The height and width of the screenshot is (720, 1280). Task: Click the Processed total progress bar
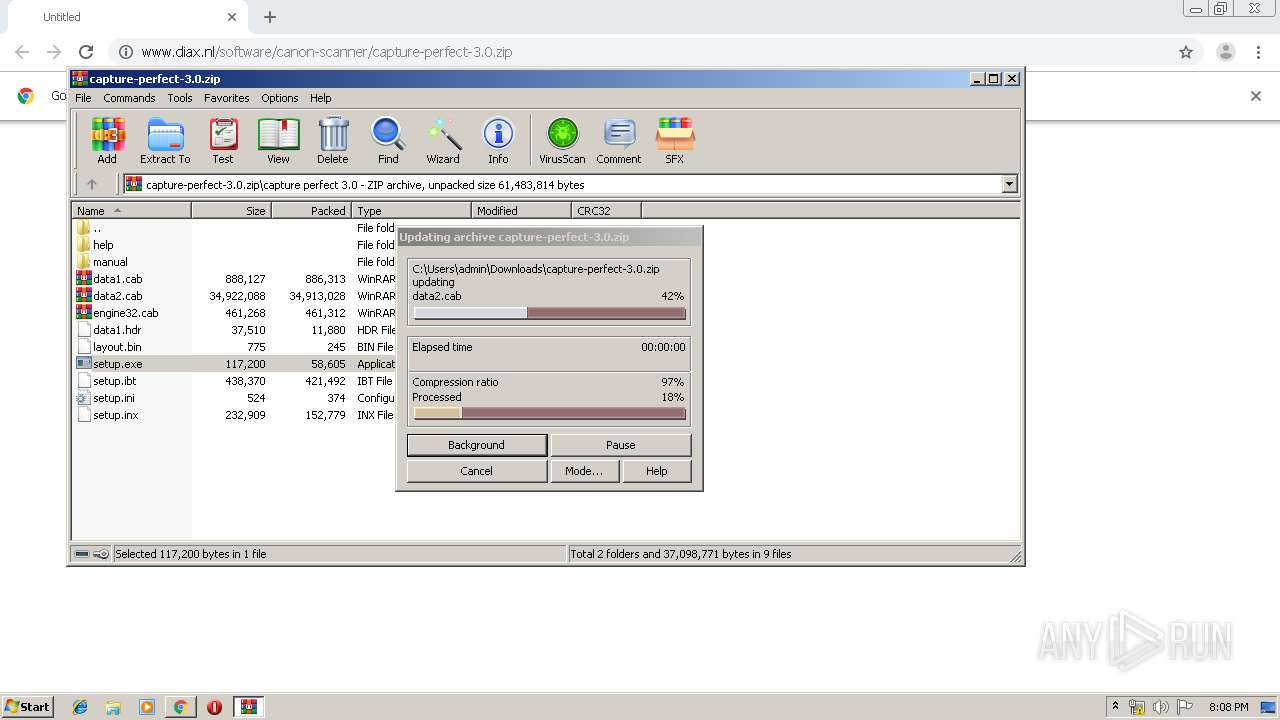point(549,413)
